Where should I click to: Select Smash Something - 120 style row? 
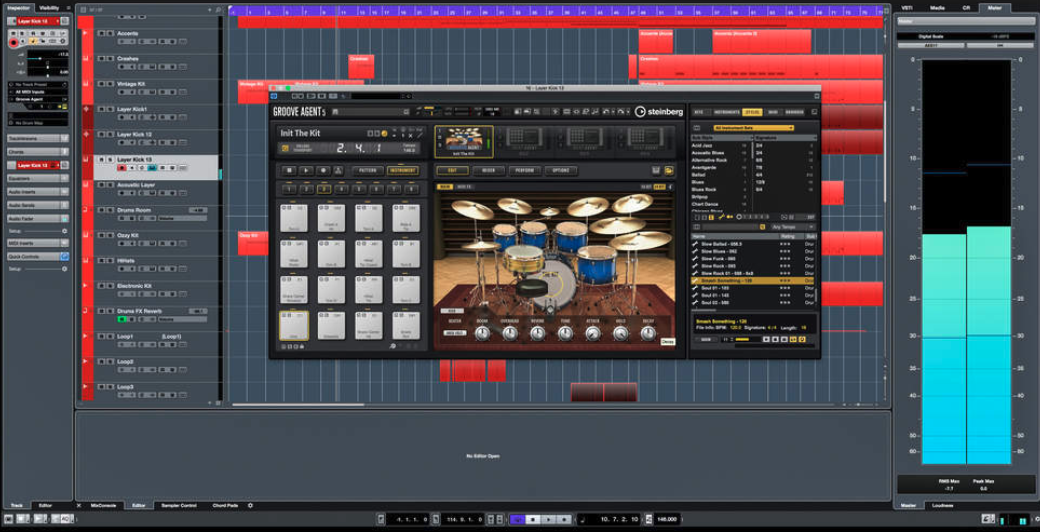pos(752,281)
